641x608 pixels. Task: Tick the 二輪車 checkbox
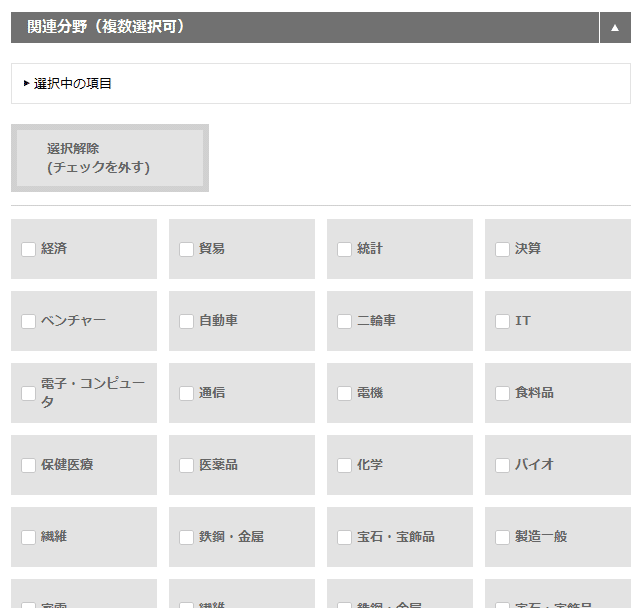click(x=344, y=321)
